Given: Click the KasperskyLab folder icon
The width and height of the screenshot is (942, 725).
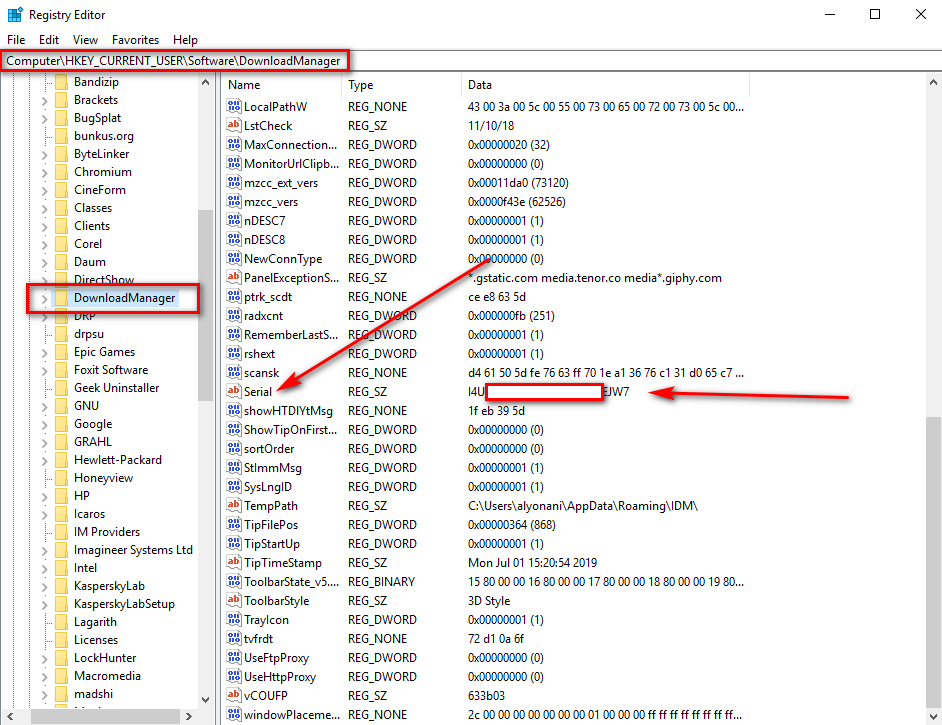Looking at the screenshot, I should pos(61,586).
